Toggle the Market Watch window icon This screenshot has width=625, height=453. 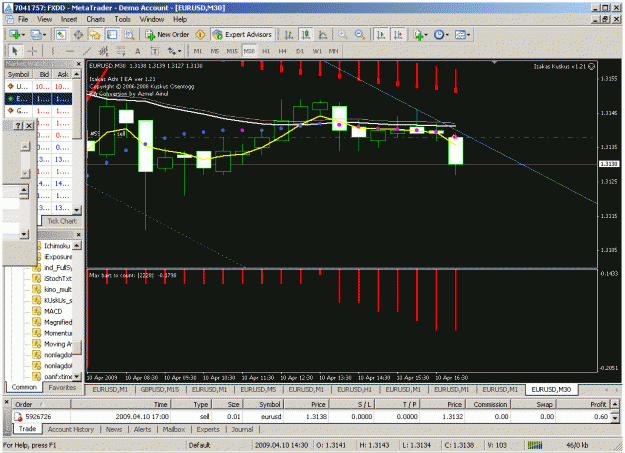pyautogui.click(x=61, y=35)
